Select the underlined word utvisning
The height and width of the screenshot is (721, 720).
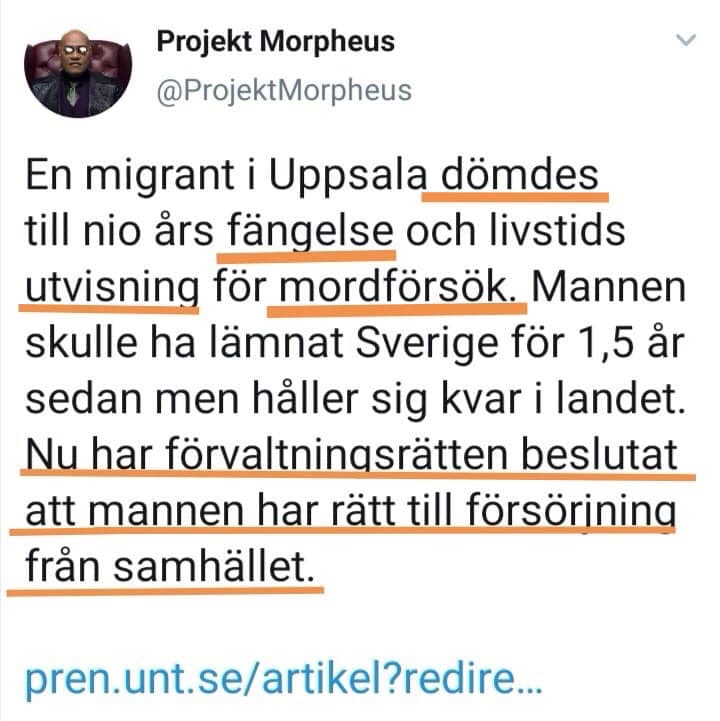112,287
